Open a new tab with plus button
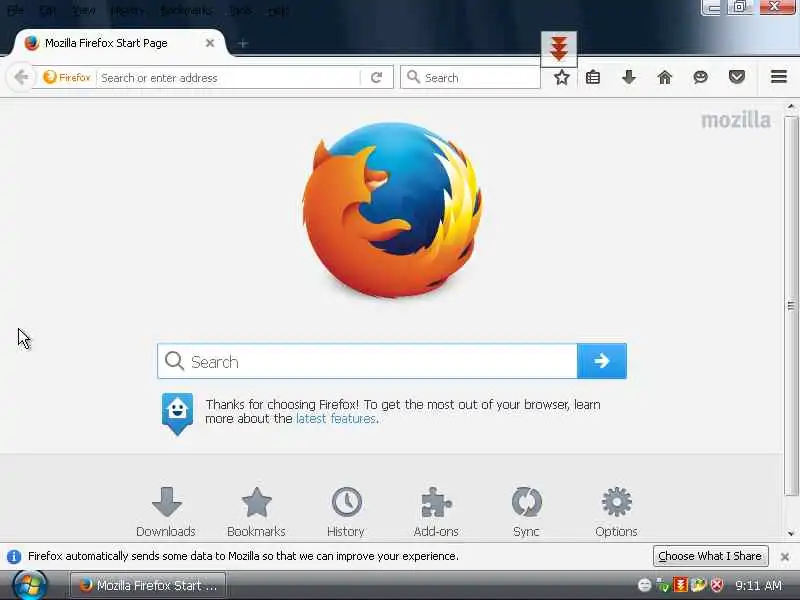800x600 pixels. tap(243, 44)
